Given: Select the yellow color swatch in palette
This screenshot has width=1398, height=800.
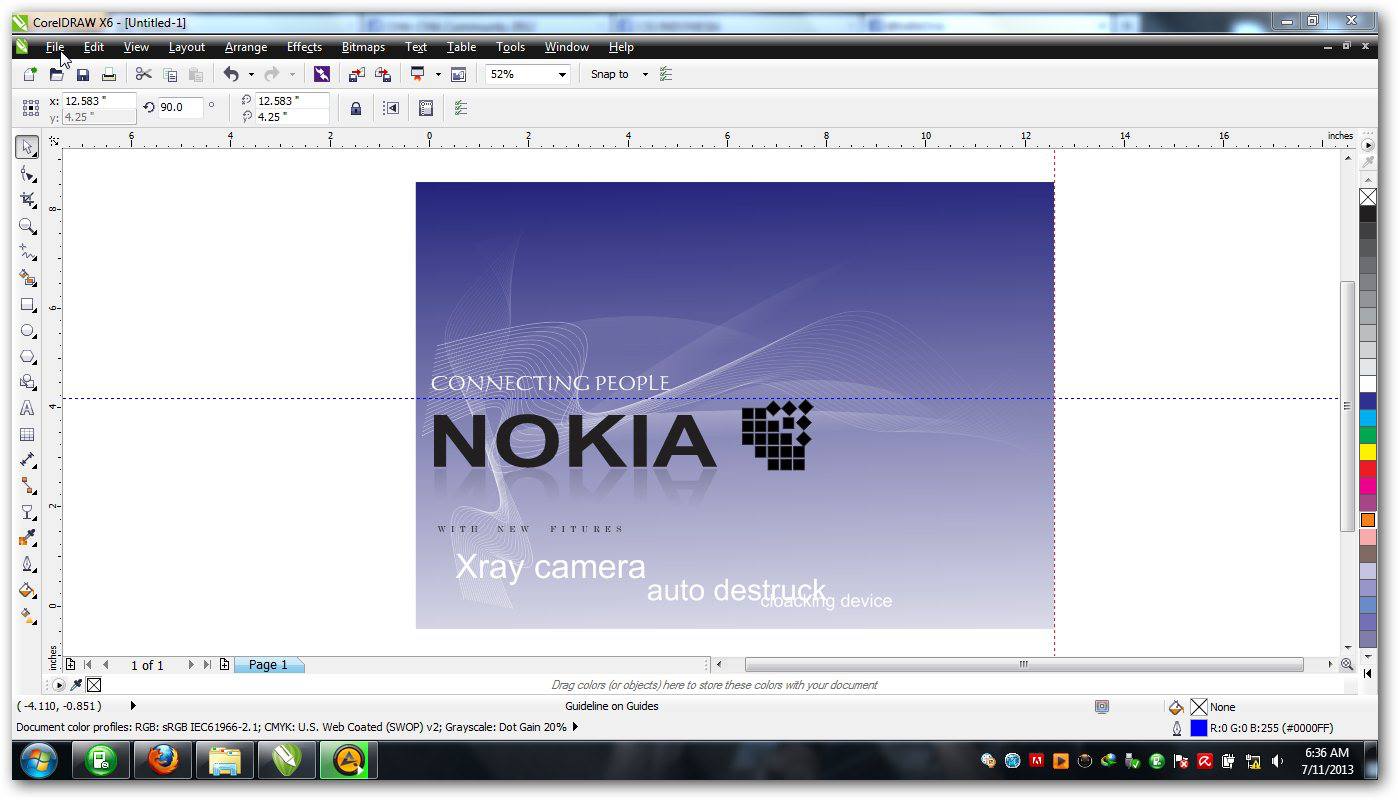Looking at the screenshot, I should point(1368,451).
